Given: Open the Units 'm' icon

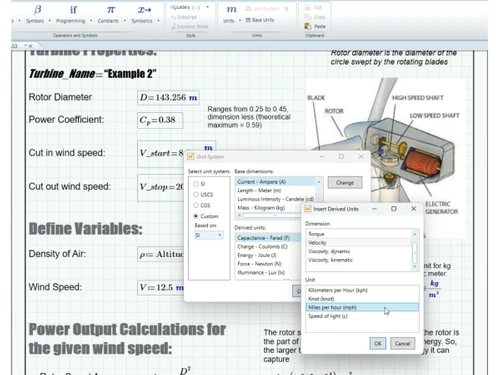Looking at the screenshot, I should click(x=231, y=10).
